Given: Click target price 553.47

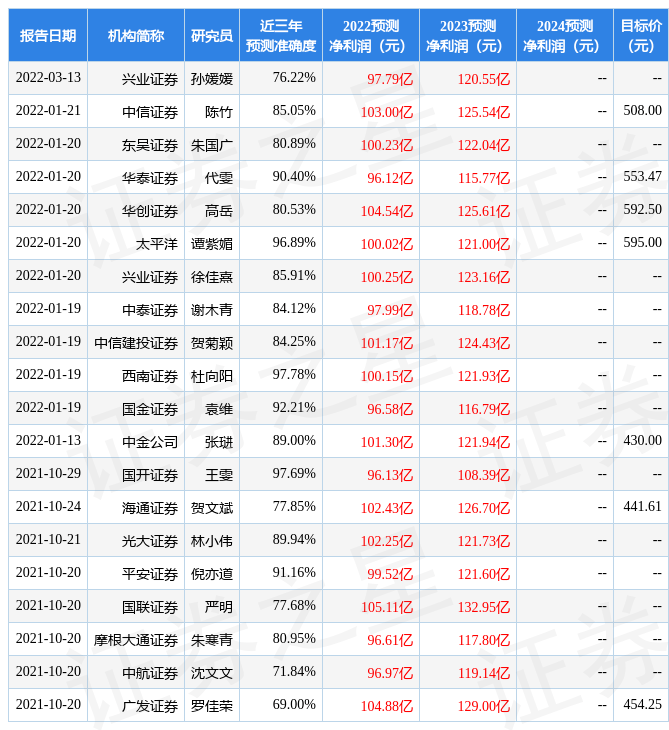Looking at the screenshot, I should pyautogui.click(x=642, y=176).
